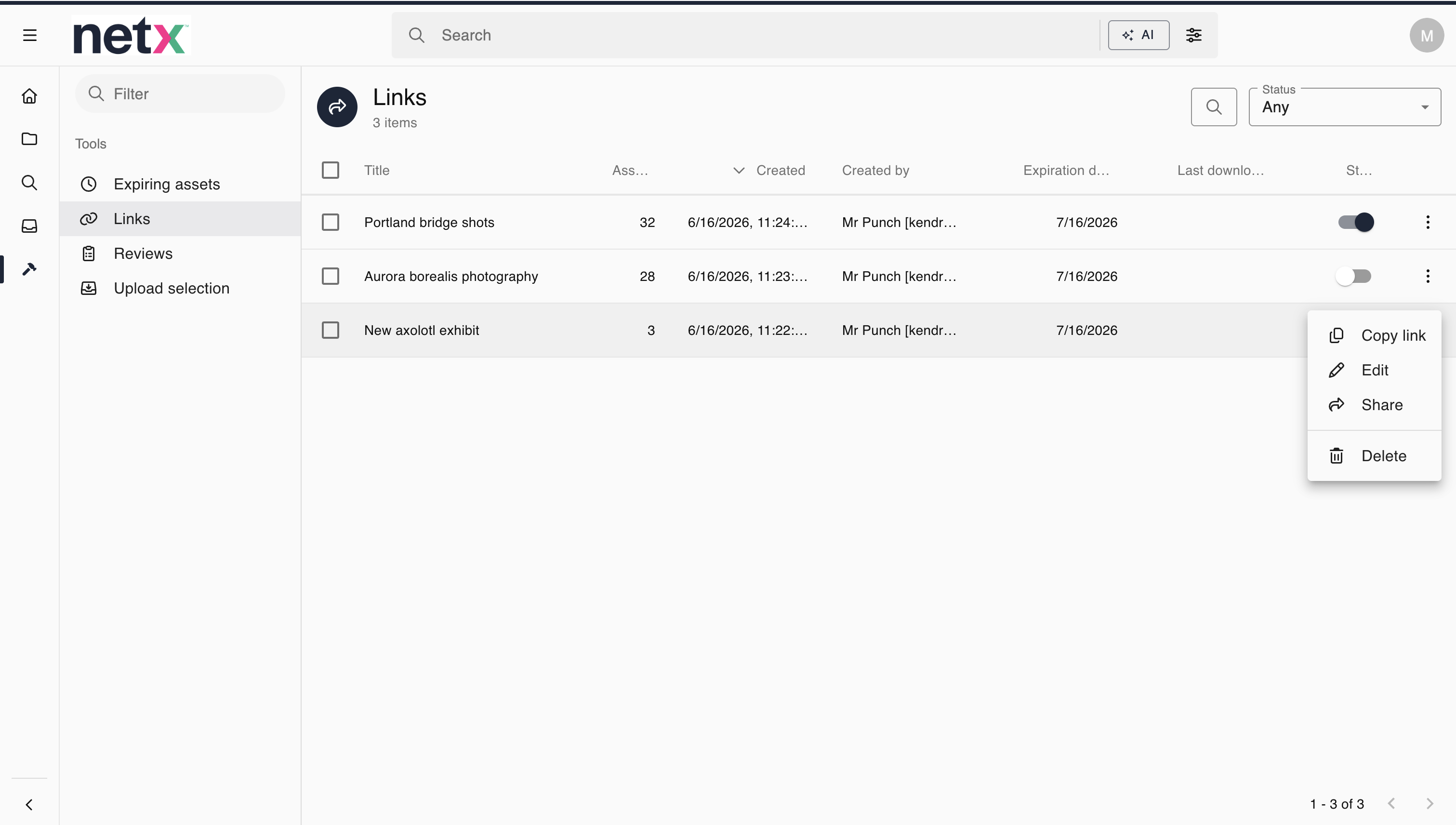Click the Last download column header
Image resolution: width=1456 pixels, height=825 pixels.
[1221, 170]
